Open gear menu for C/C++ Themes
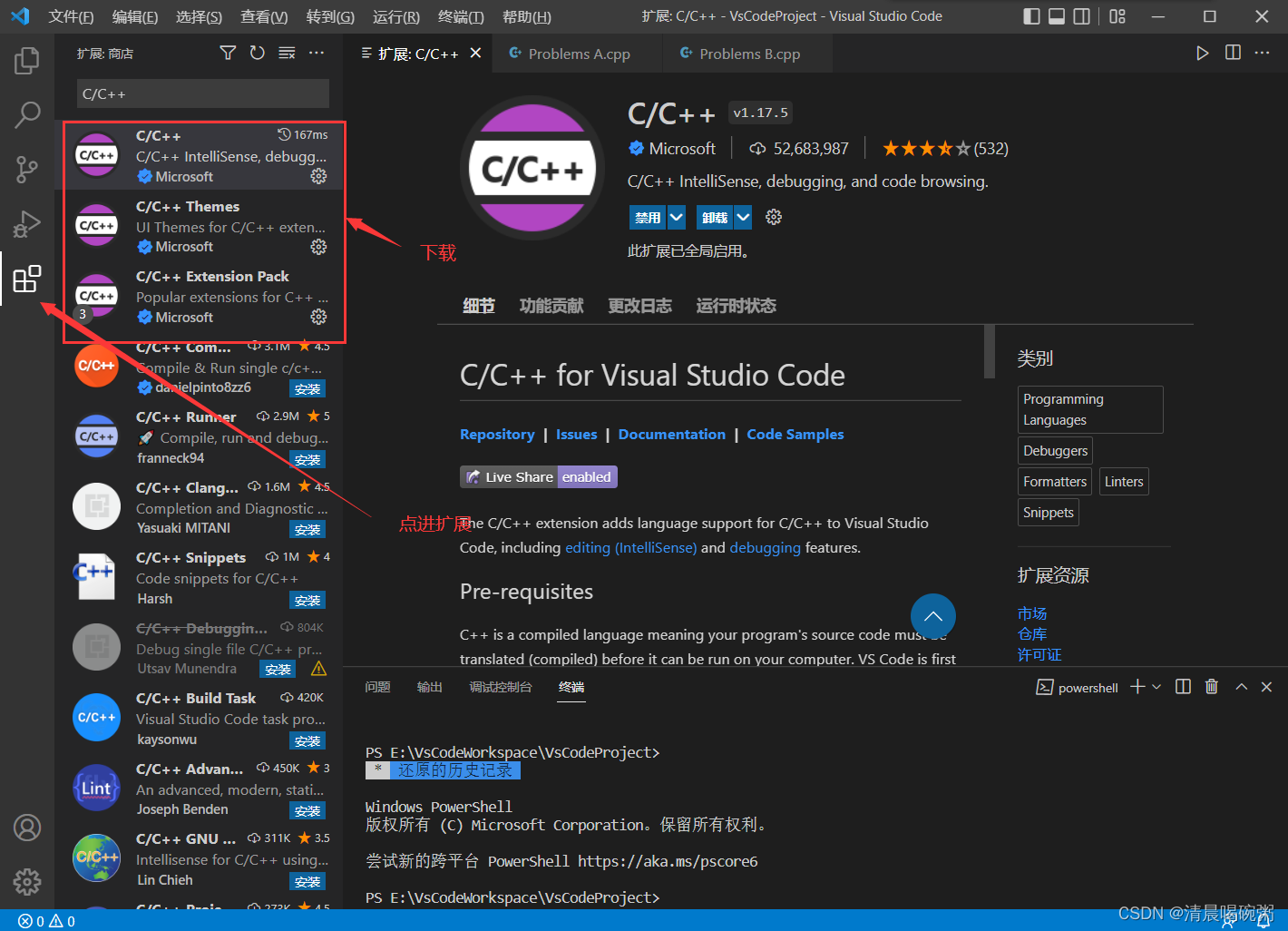 (x=318, y=247)
